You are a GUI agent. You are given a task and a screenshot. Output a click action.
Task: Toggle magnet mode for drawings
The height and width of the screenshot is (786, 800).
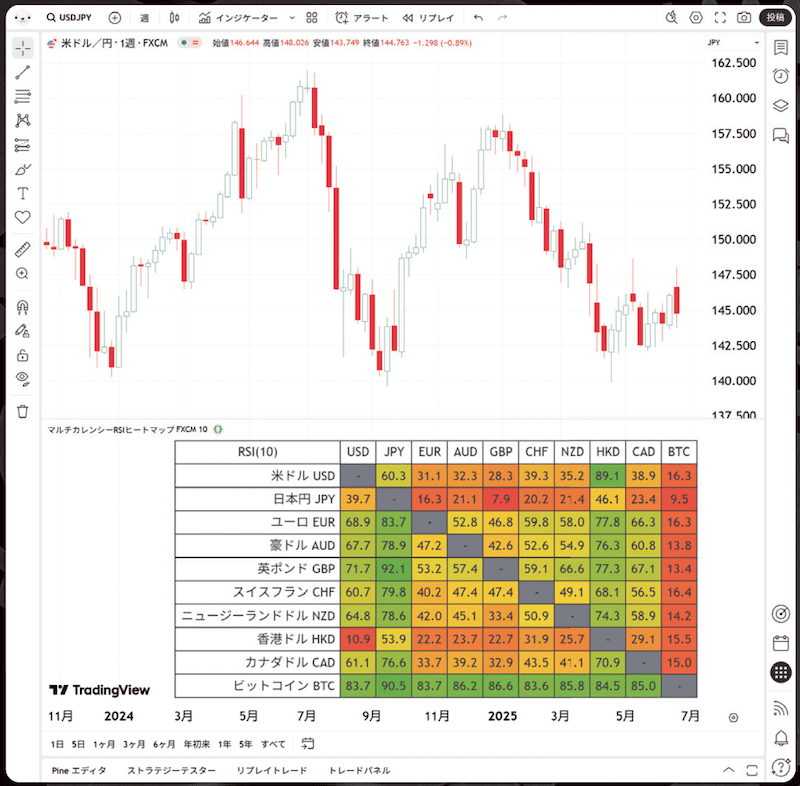23,307
